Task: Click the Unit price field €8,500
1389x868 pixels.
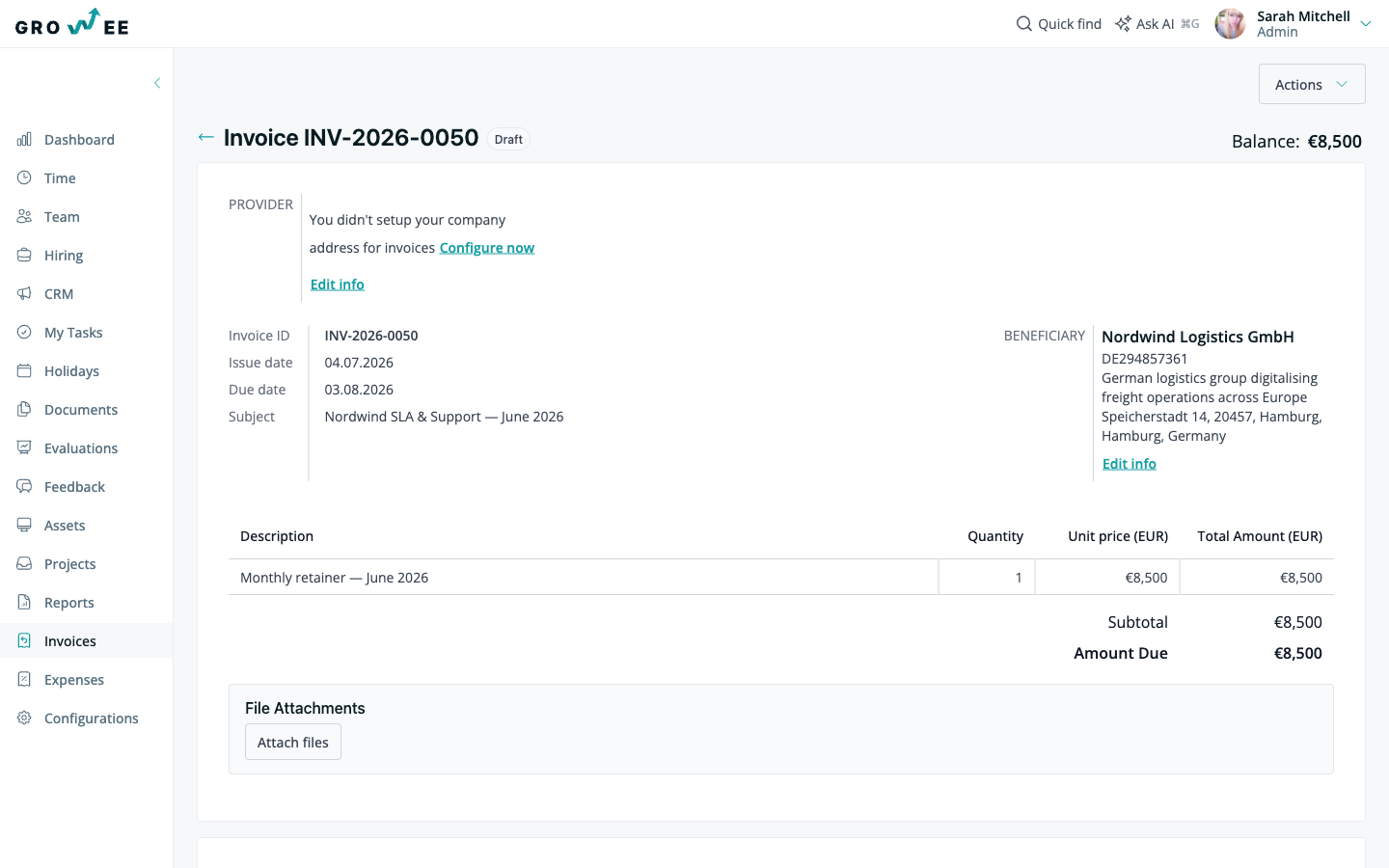Action: tap(1107, 578)
